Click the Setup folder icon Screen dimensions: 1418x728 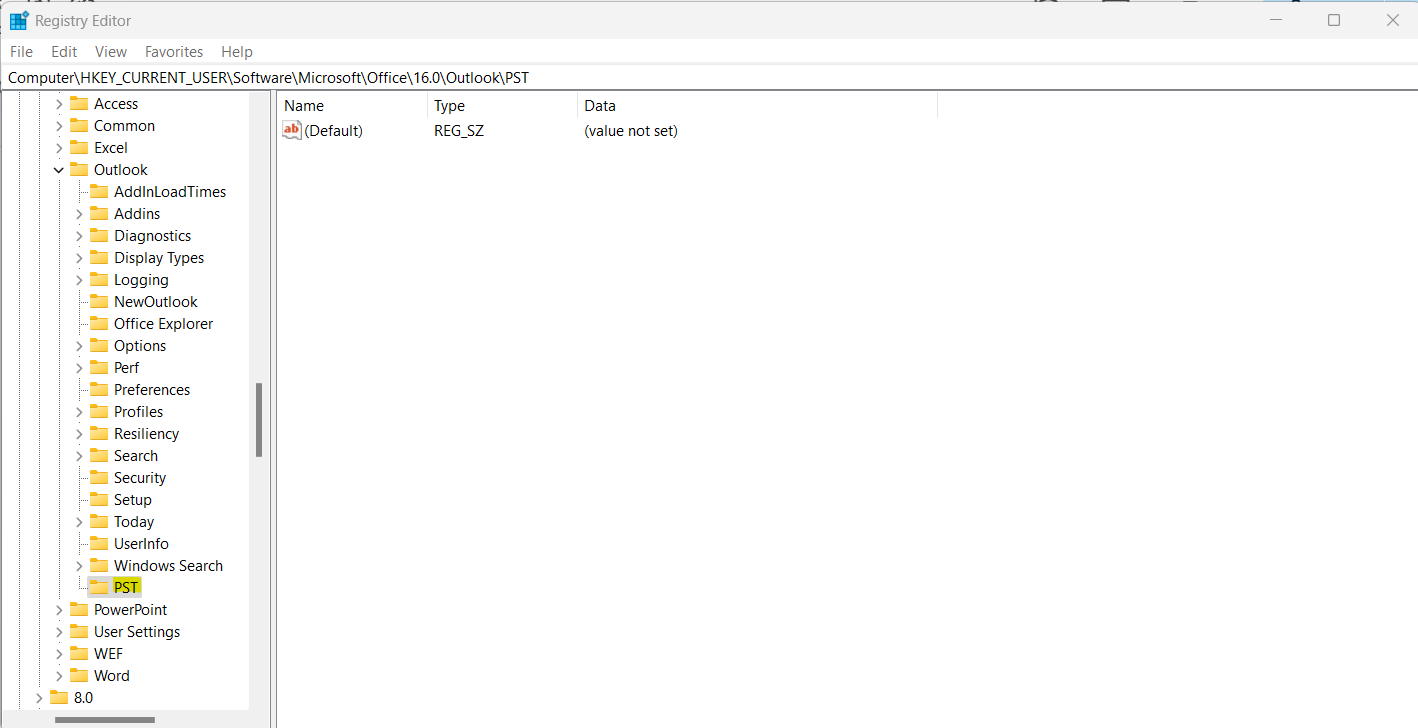pos(99,499)
